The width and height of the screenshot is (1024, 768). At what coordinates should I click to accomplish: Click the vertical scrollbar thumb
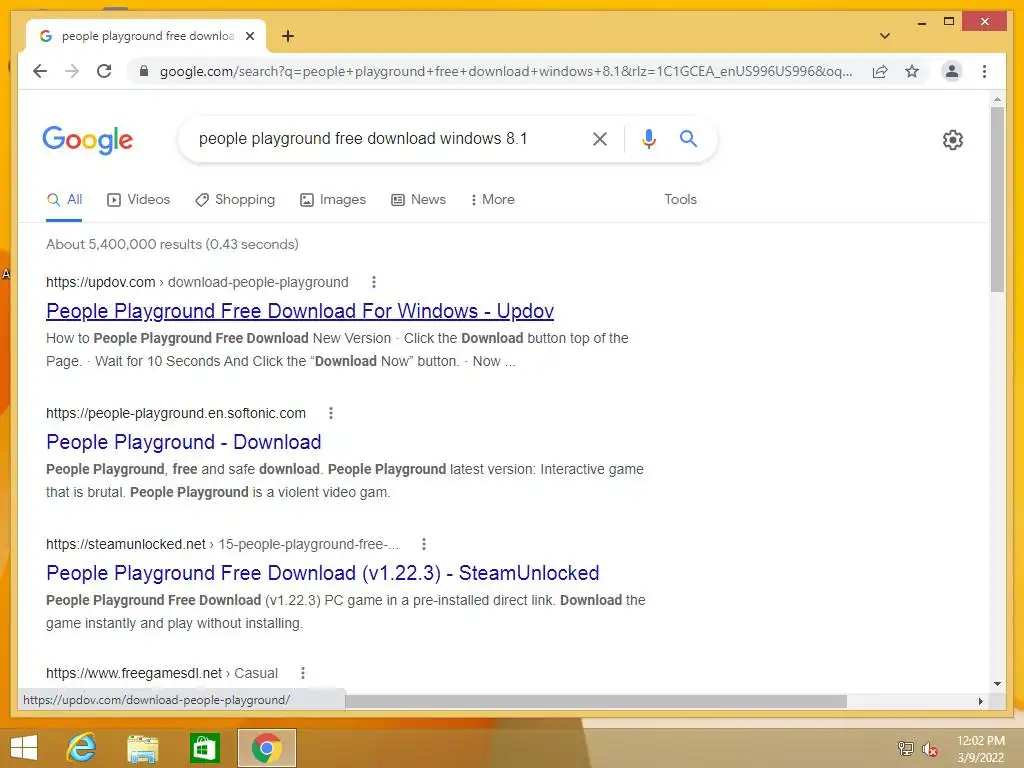pos(997,199)
